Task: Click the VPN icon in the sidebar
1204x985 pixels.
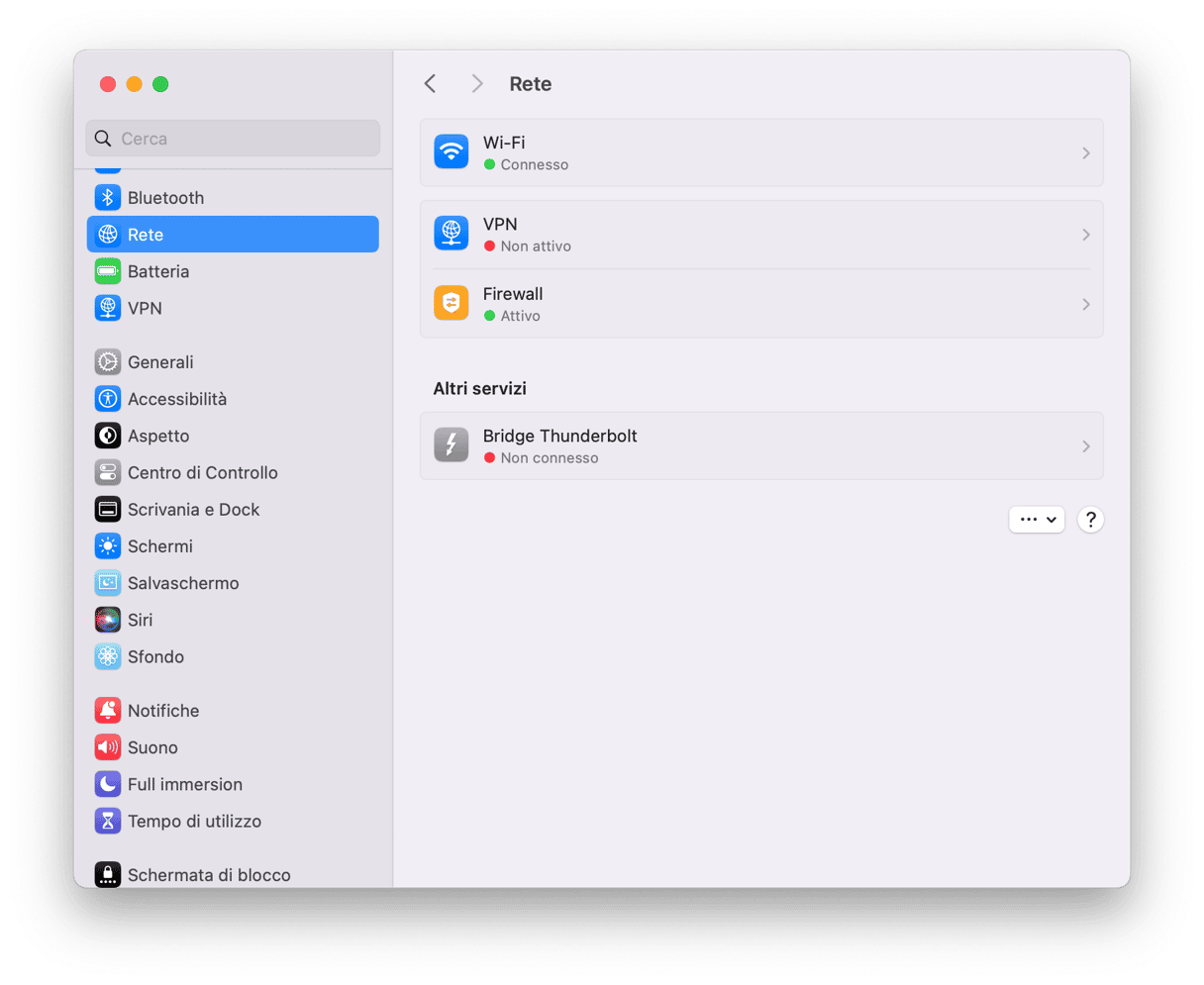Action: [x=108, y=308]
